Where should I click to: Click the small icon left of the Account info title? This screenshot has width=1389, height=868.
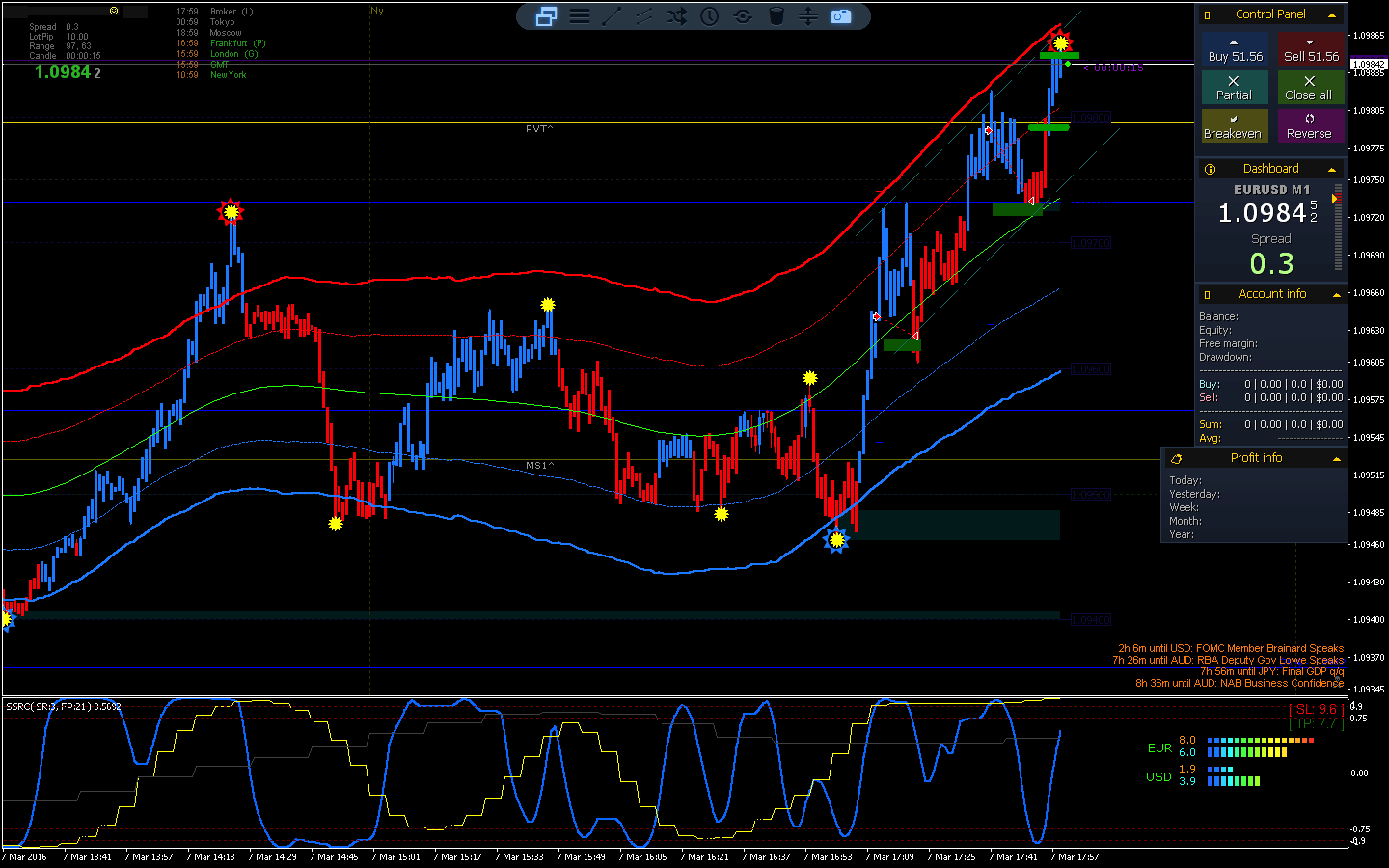[1207, 294]
